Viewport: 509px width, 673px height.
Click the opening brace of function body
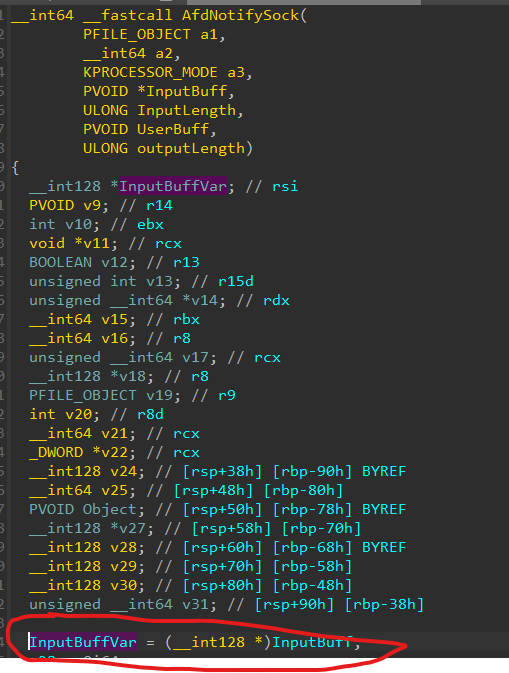click(x=15, y=167)
